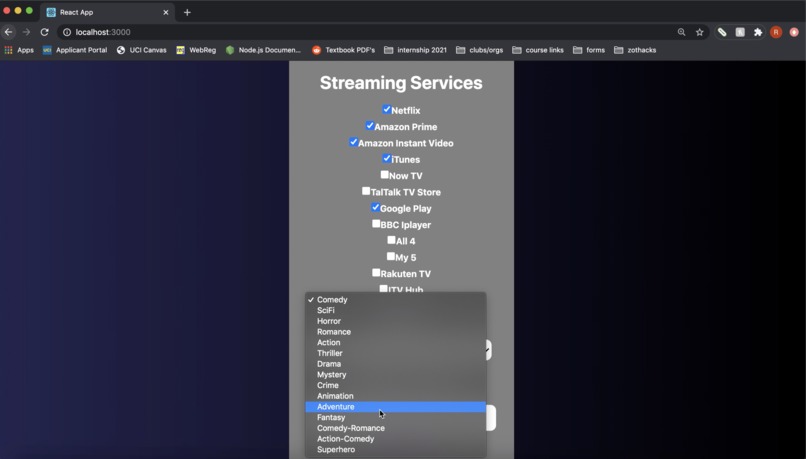Viewport: 806px width, 459px height.
Task: Open the Node.js Documentation bookmark
Action: 264,50
